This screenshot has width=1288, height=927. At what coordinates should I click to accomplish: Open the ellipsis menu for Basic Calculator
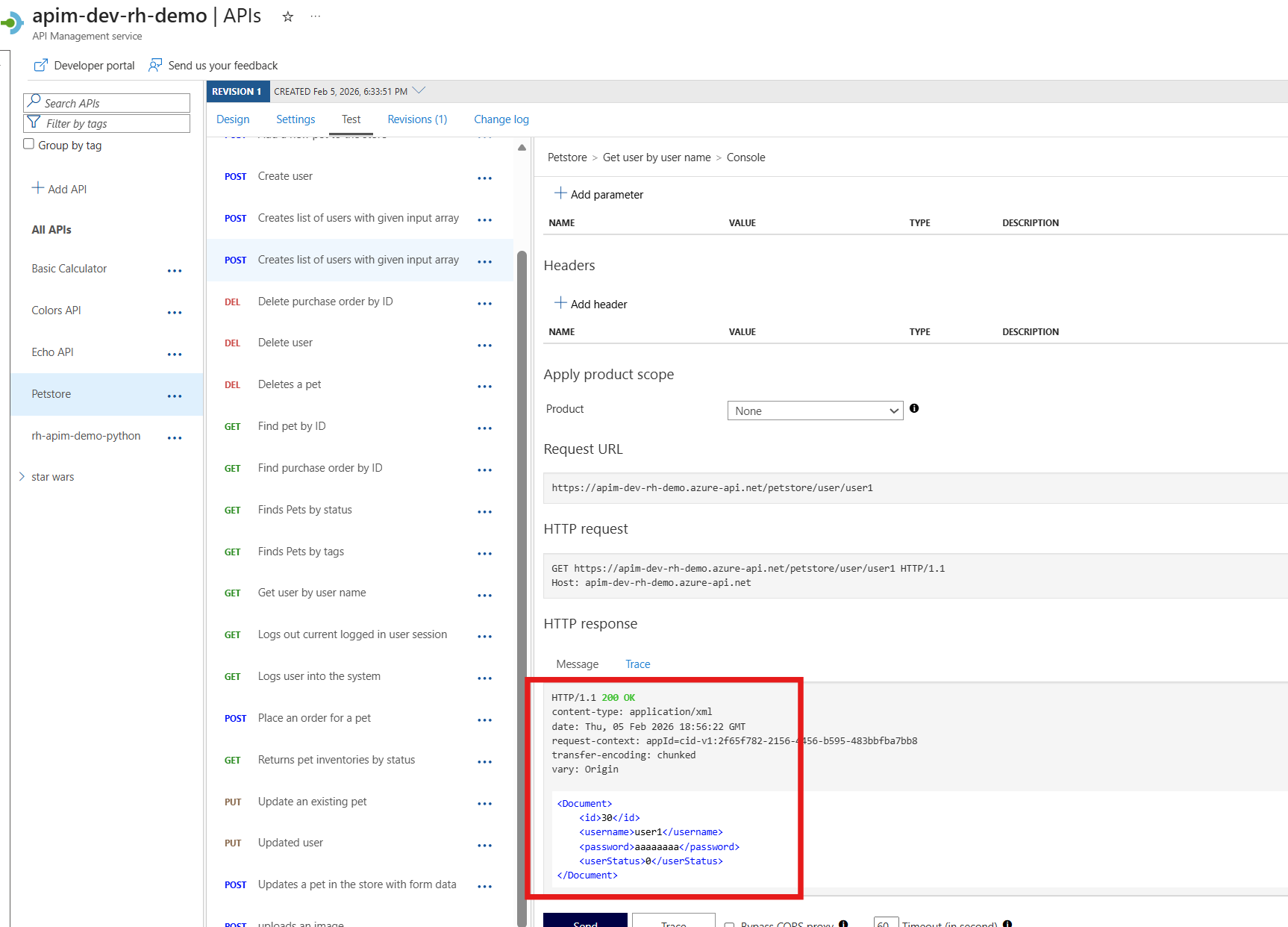(175, 271)
